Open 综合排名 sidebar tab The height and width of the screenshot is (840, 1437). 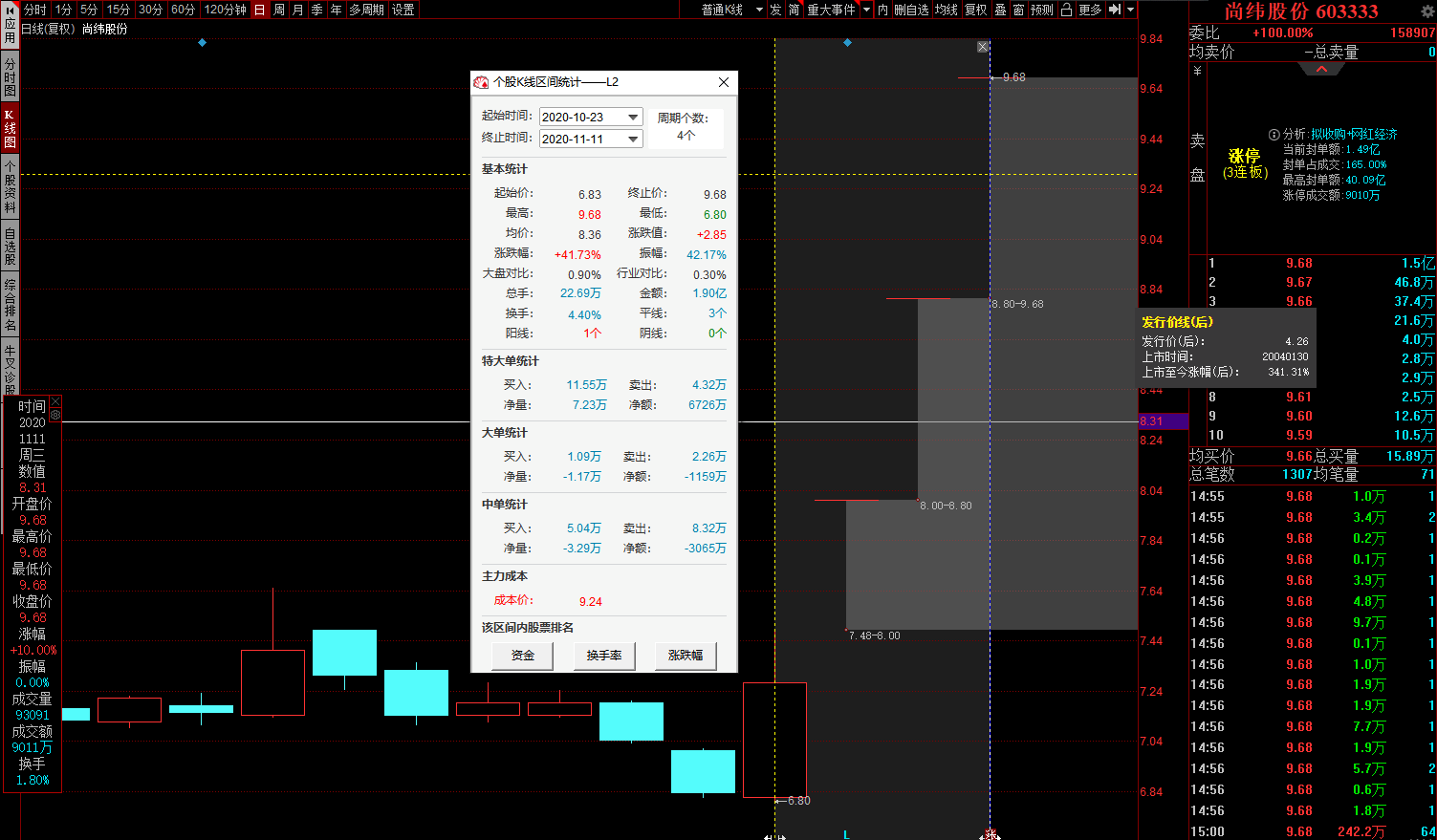[10, 304]
